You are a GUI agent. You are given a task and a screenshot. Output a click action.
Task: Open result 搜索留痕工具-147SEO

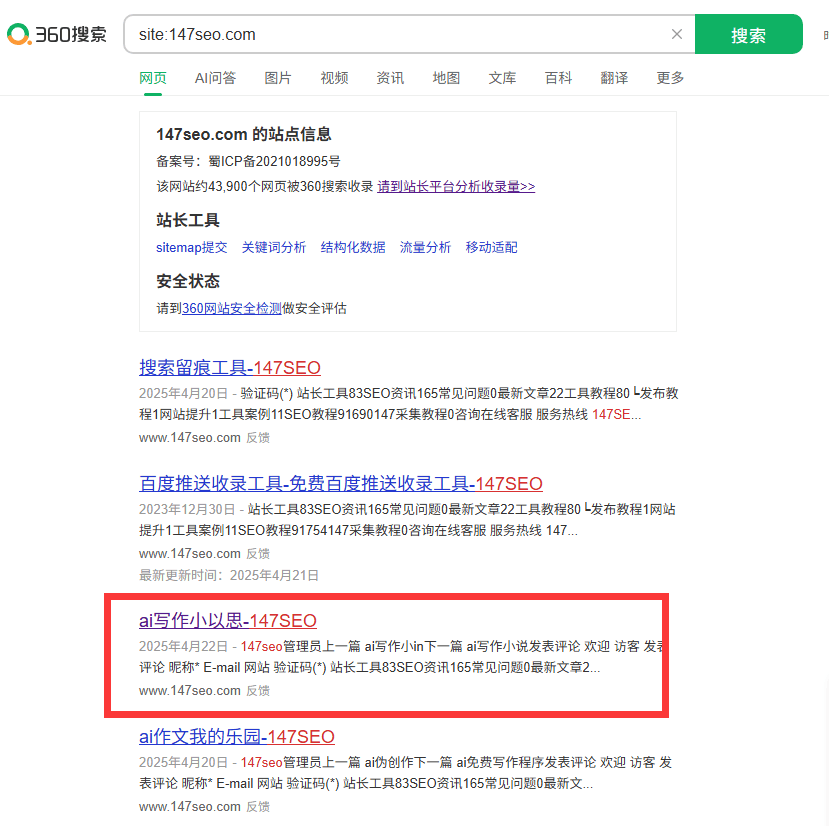pos(230,368)
